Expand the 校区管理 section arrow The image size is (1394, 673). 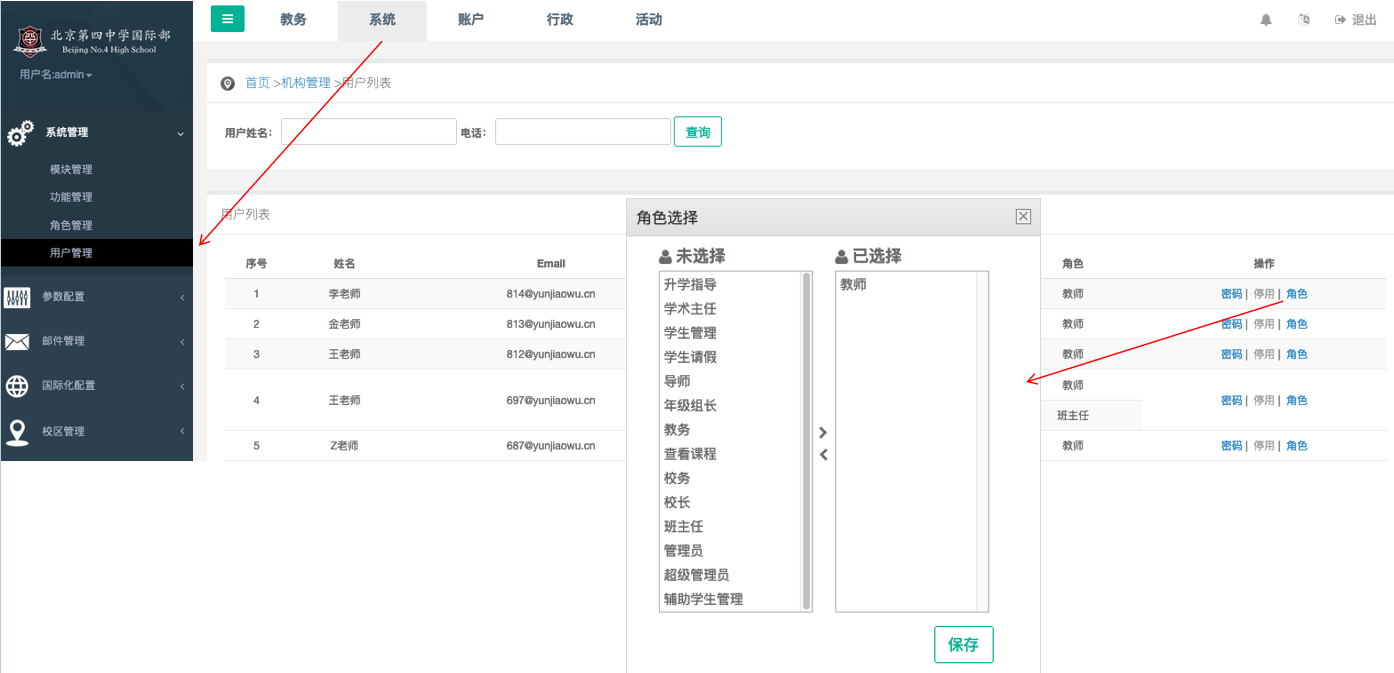[182, 432]
